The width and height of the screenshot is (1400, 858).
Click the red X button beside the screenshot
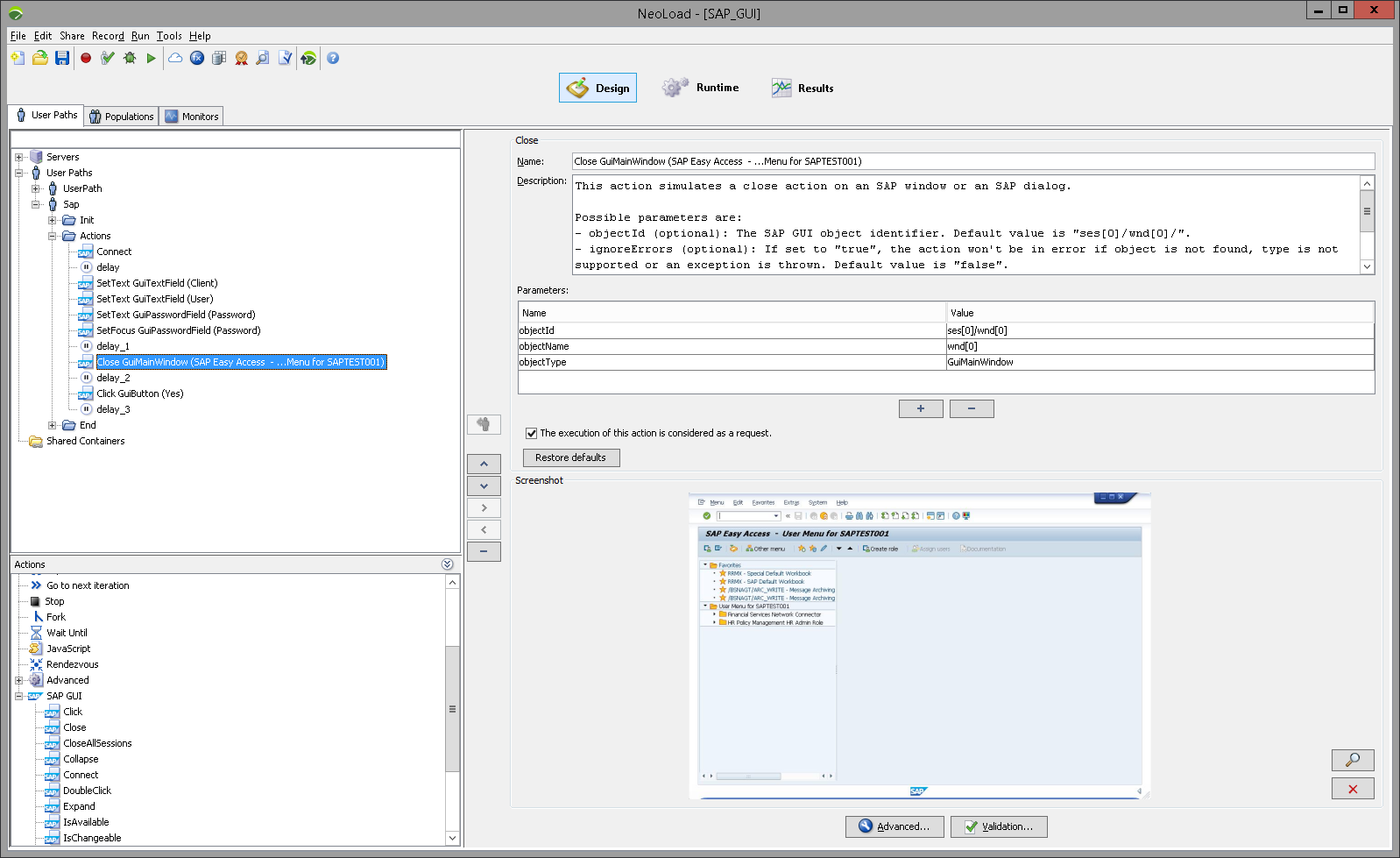[x=1352, y=789]
